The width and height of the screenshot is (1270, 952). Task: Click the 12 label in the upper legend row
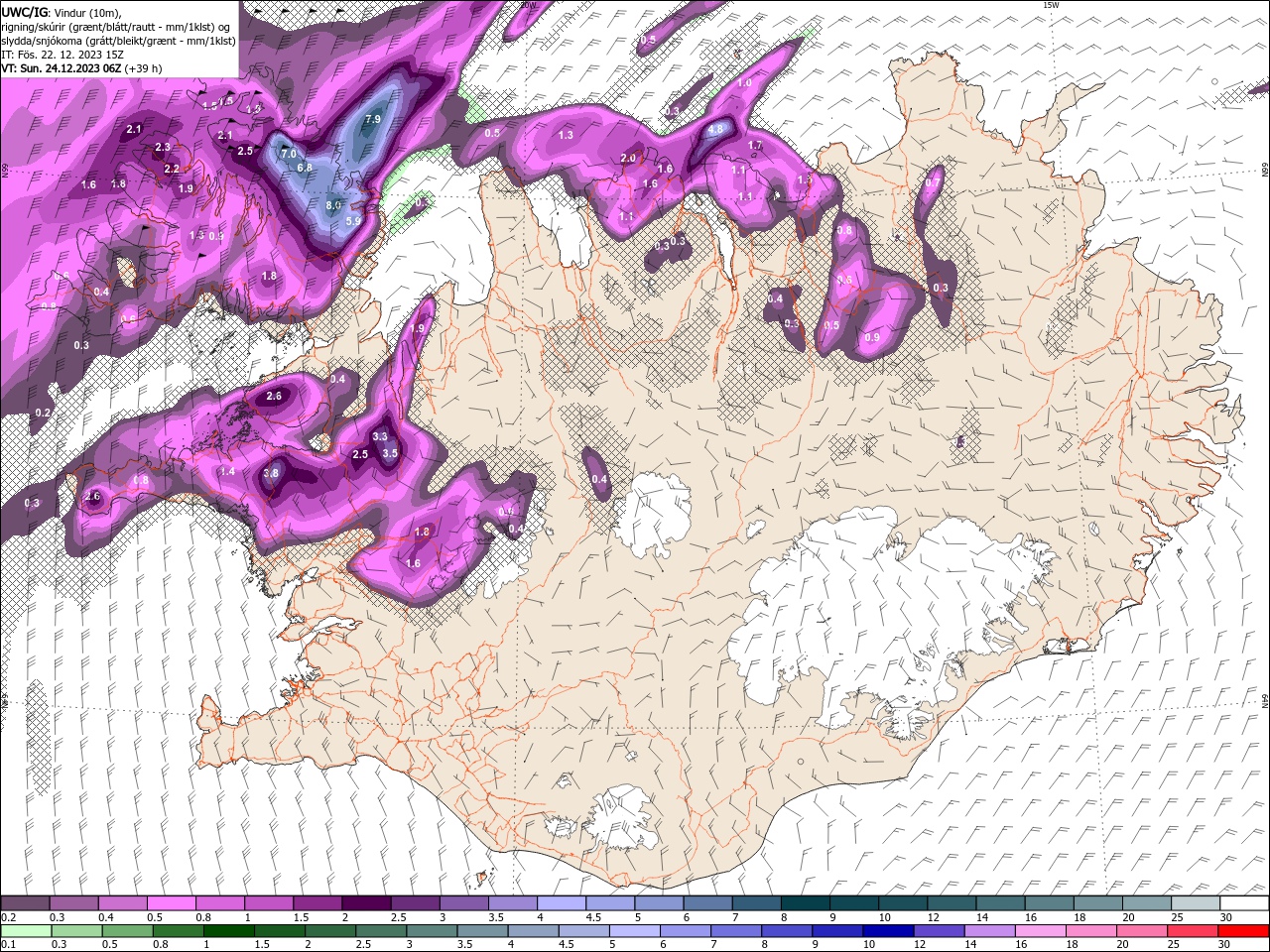pos(933,918)
